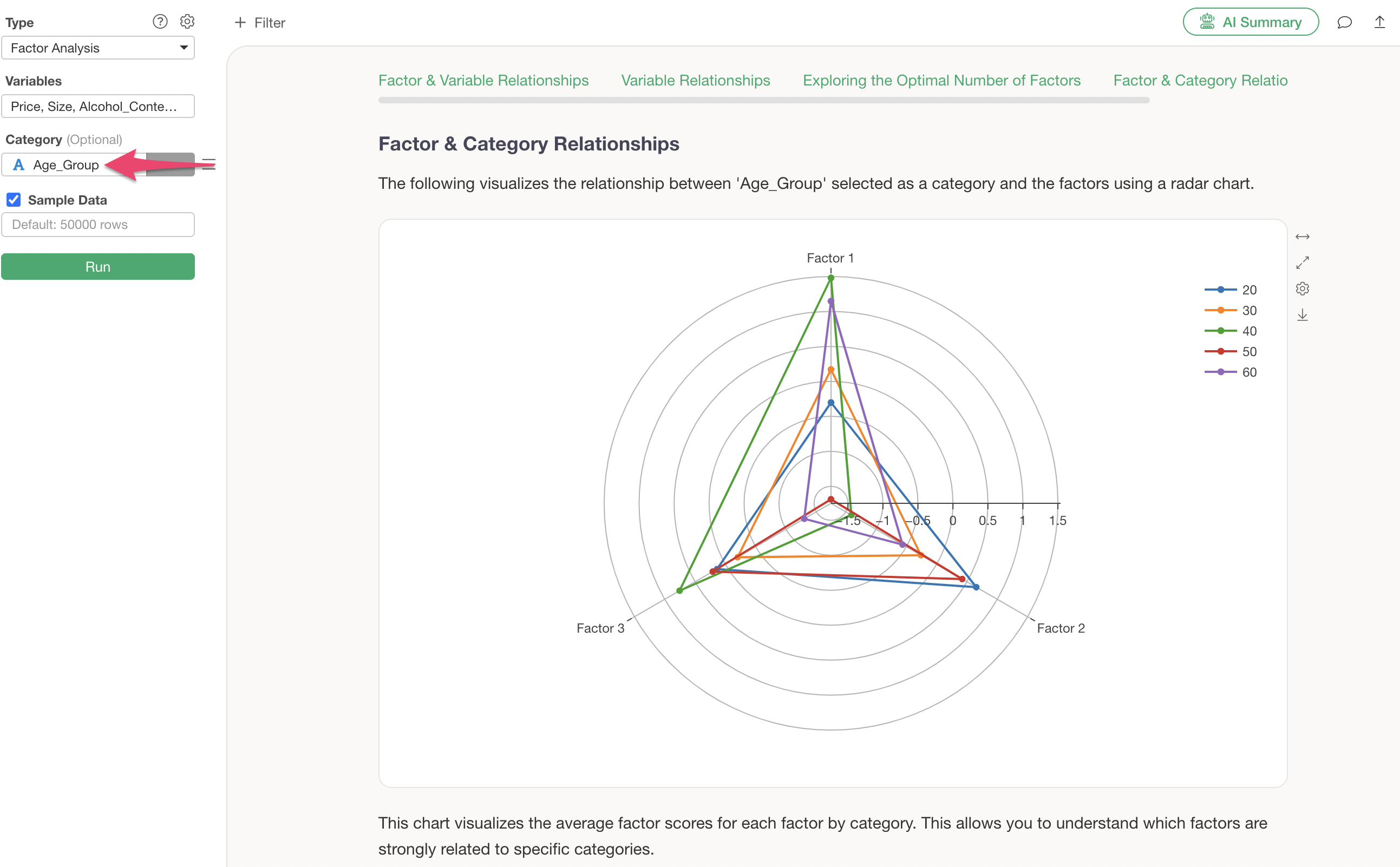Screen dimensions: 1400x867
Task: Click the sample rows input field
Action: (97, 224)
